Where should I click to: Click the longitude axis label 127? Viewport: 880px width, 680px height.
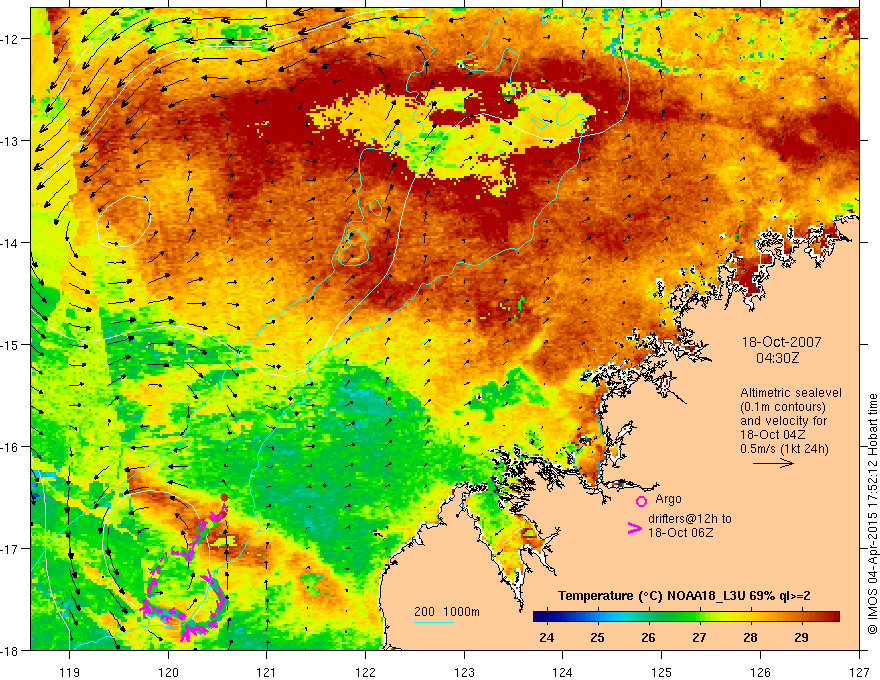point(859,672)
